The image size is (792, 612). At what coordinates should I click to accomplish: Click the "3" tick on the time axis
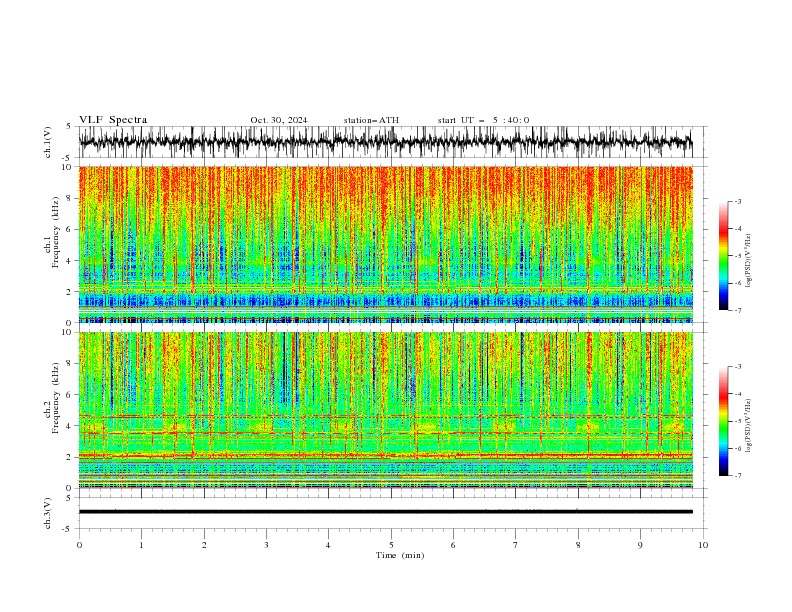266,545
